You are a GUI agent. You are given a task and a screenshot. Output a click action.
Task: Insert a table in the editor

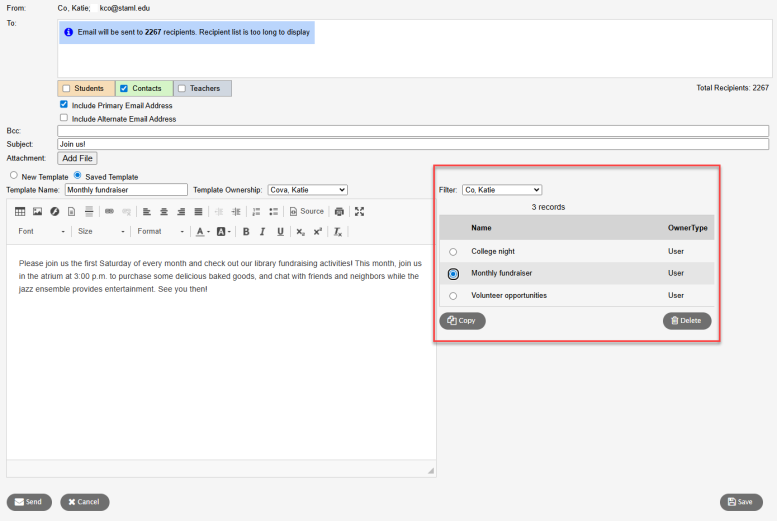coord(20,212)
